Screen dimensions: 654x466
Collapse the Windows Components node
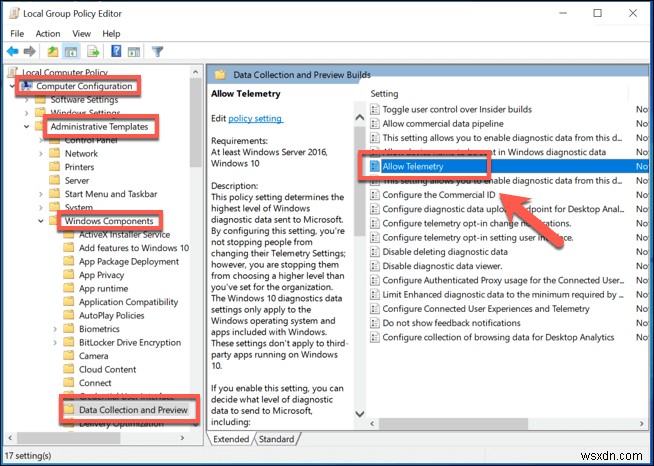41,221
